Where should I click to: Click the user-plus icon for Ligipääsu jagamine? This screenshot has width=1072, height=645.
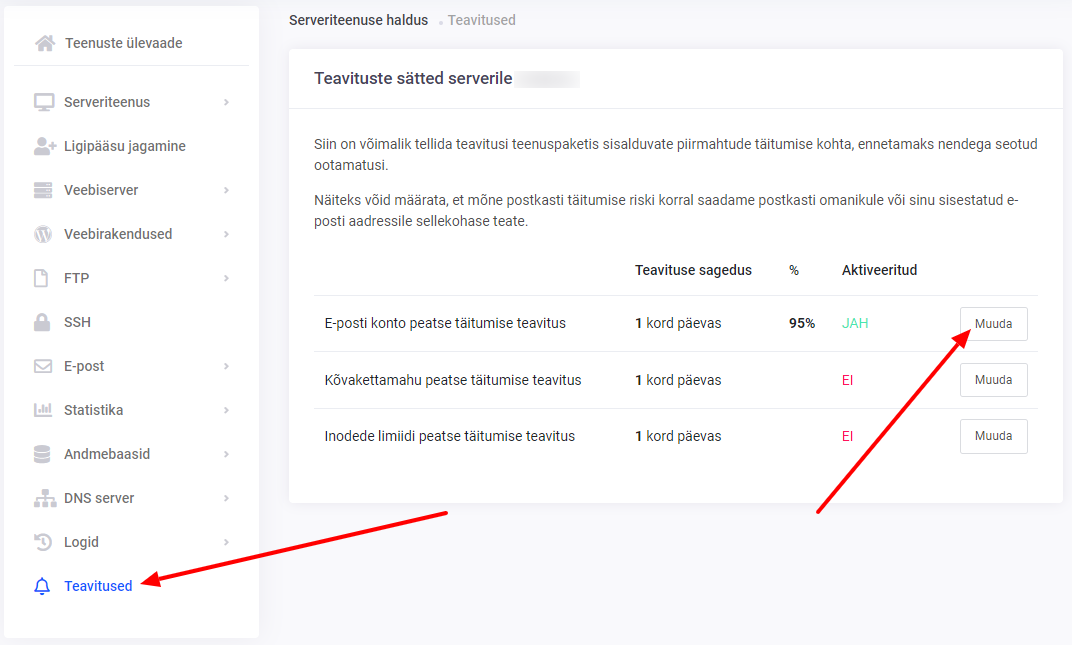point(44,146)
